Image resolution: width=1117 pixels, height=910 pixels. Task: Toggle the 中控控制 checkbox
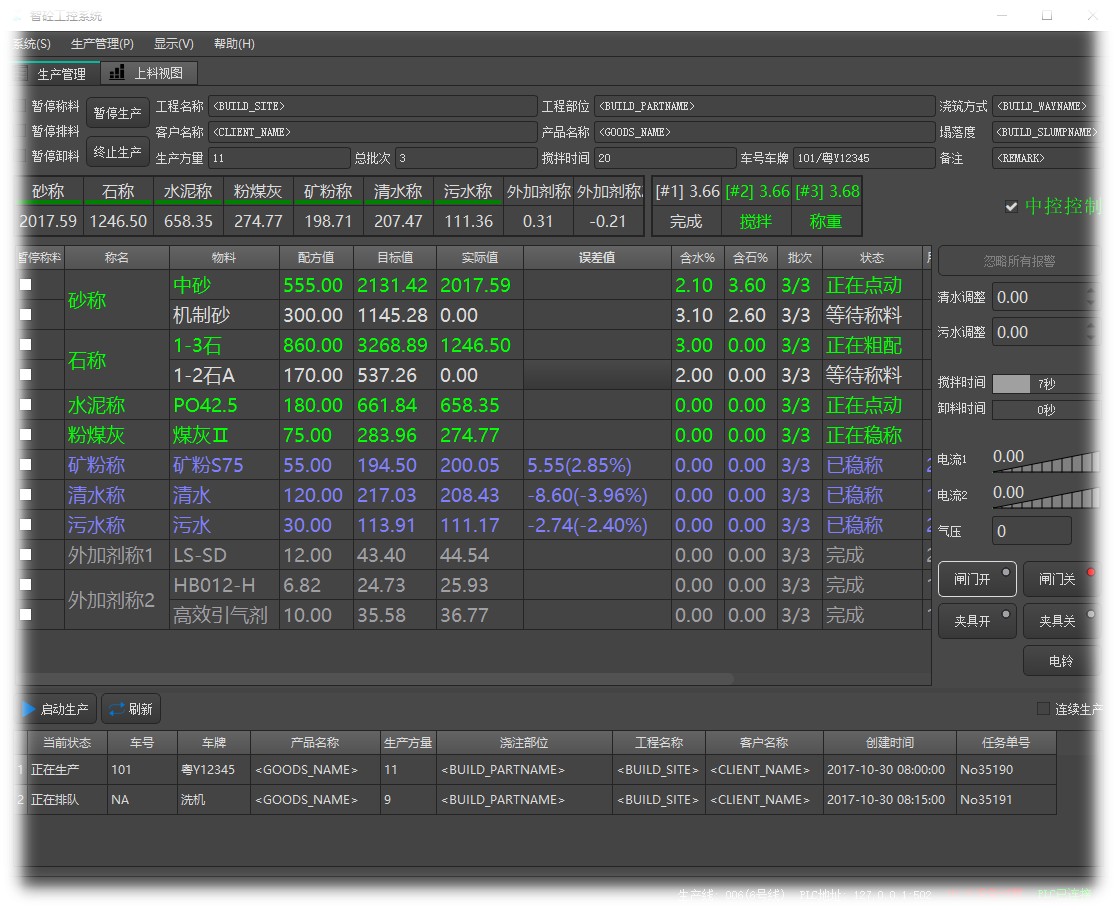1011,207
